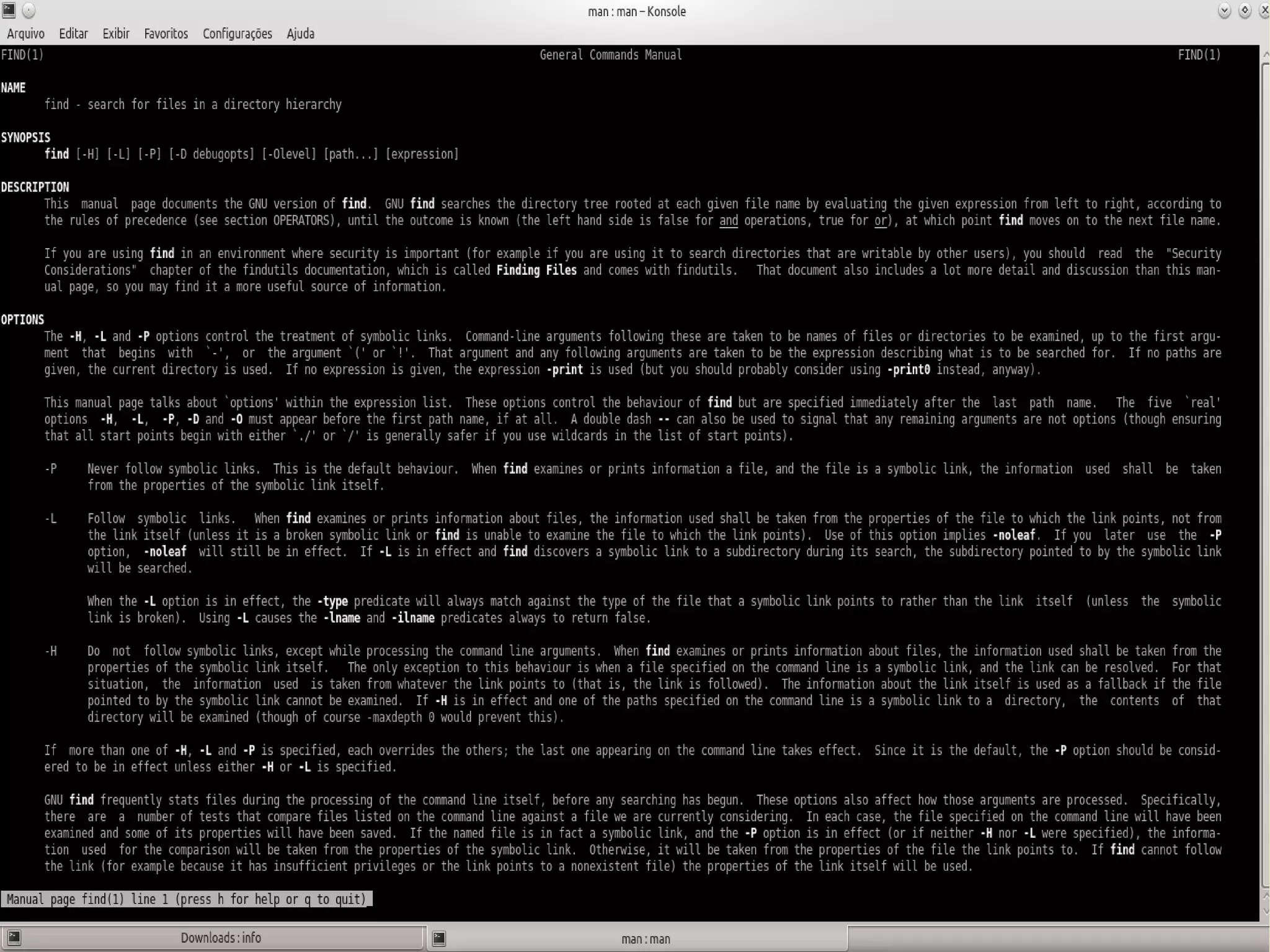The height and width of the screenshot is (952, 1270).
Task: Close the Konsole window
Action: [x=1264, y=11]
